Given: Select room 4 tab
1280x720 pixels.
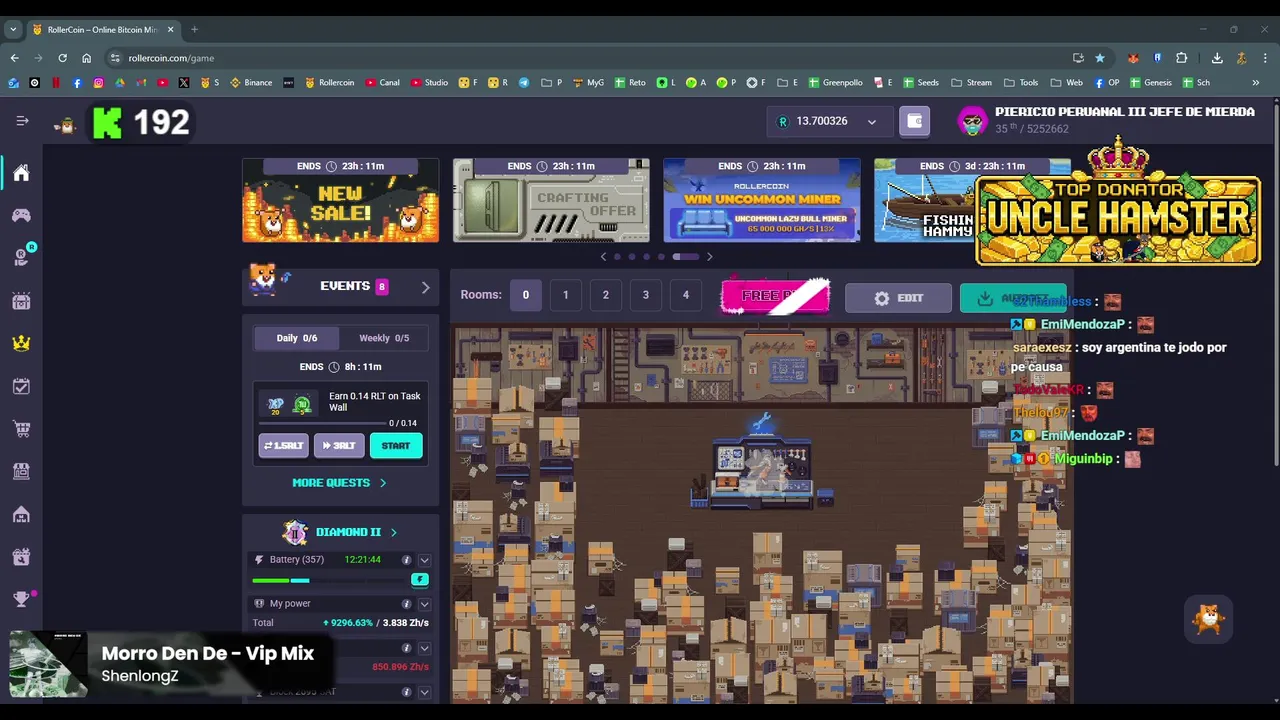Looking at the screenshot, I should [685, 295].
